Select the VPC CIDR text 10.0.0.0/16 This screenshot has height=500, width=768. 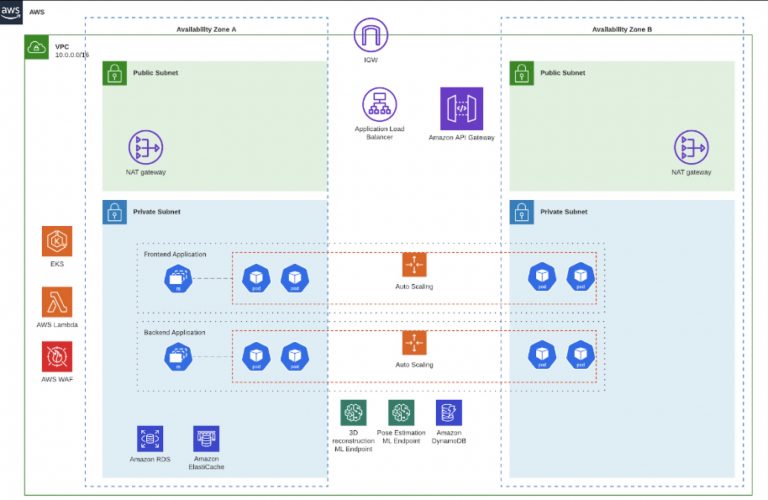point(72,55)
